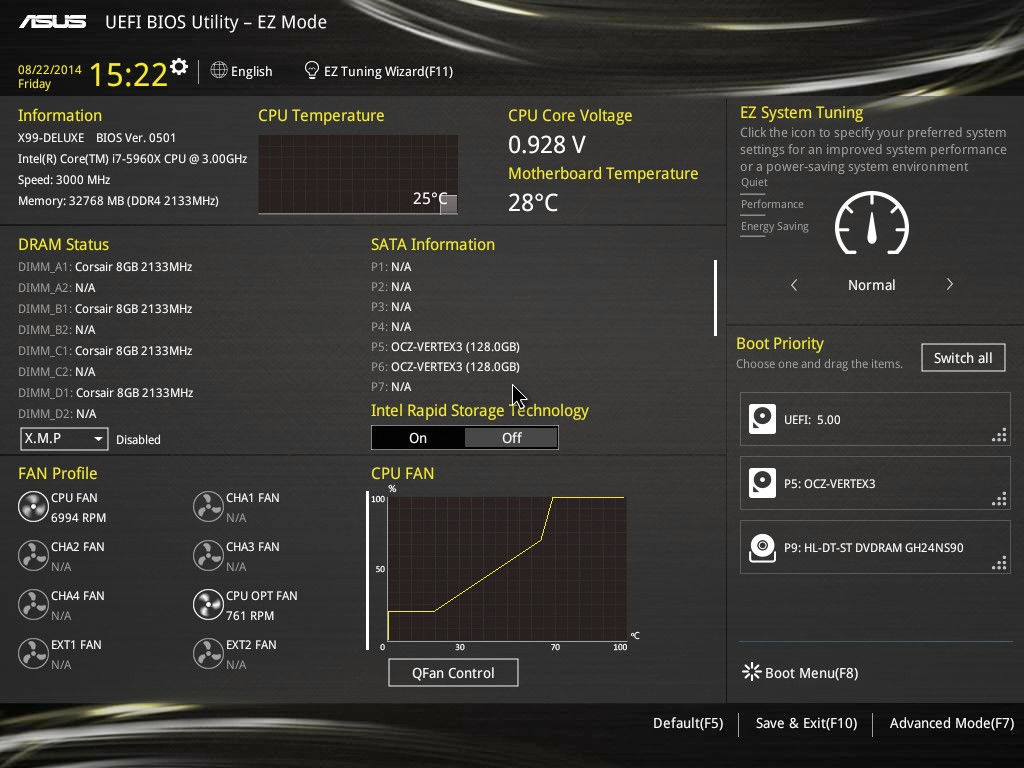Select next EZ System Tuning mode arrow

click(950, 285)
